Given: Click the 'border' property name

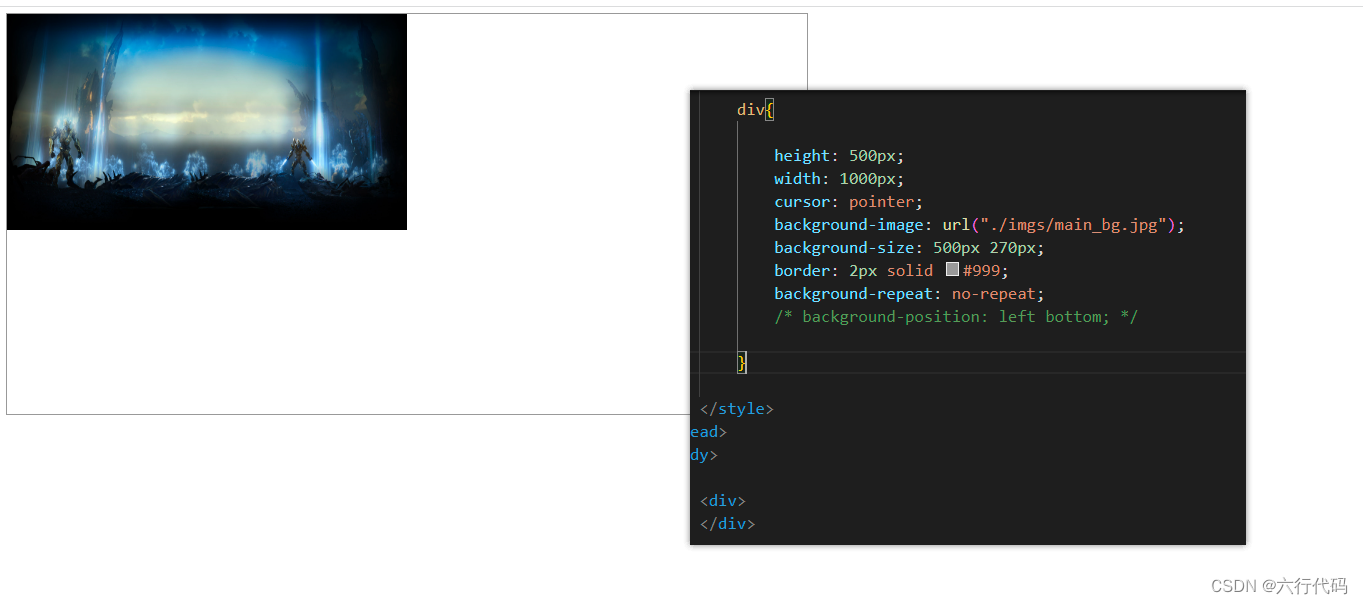Looking at the screenshot, I should [x=802, y=270].
